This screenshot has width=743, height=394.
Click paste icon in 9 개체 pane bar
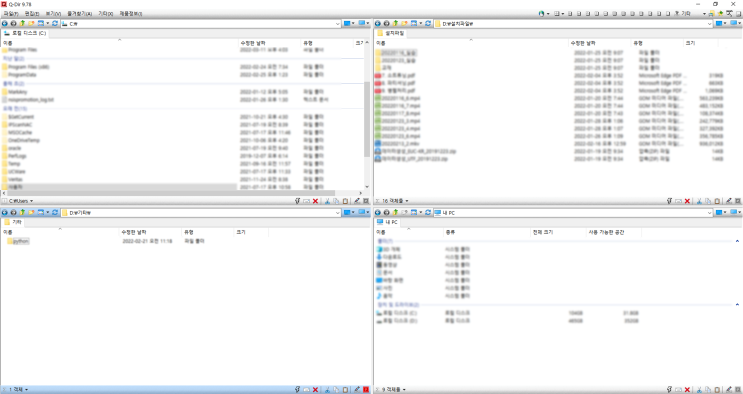[717, 390]
